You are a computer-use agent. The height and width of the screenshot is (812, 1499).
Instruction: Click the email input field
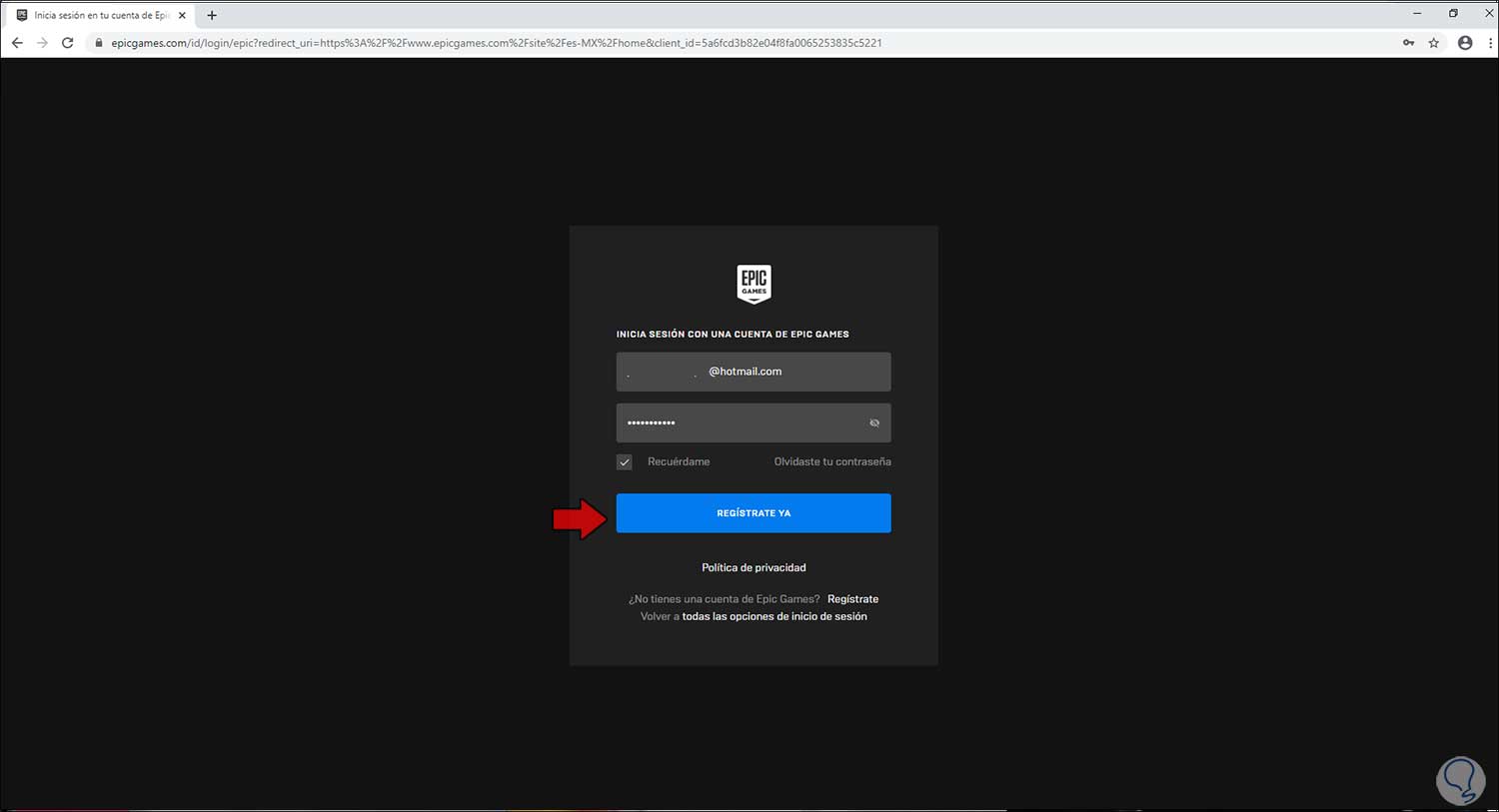[x=753, y=372]
